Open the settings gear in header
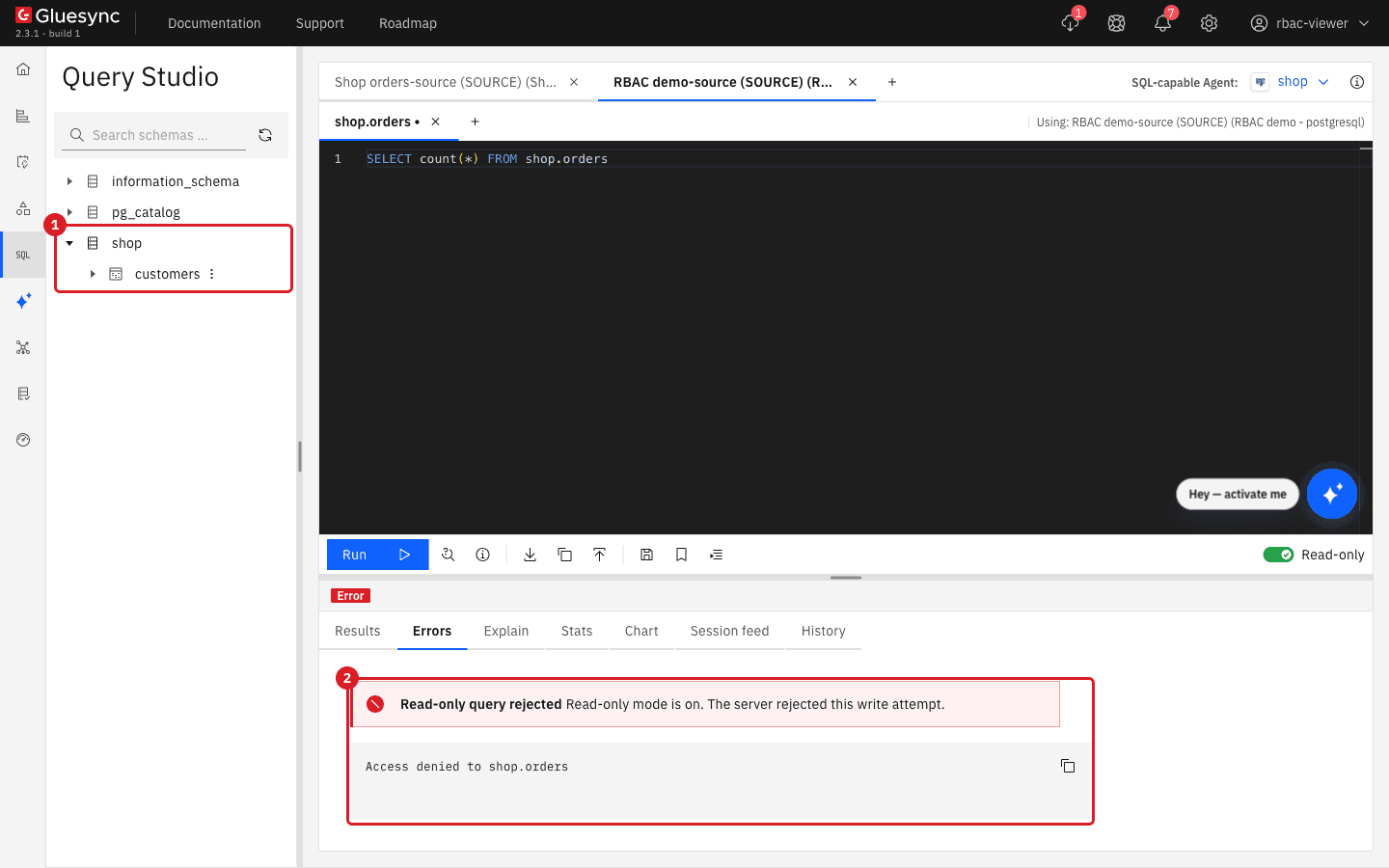The width and height of the screenshot is (1389, 868). click(1209, 23)
